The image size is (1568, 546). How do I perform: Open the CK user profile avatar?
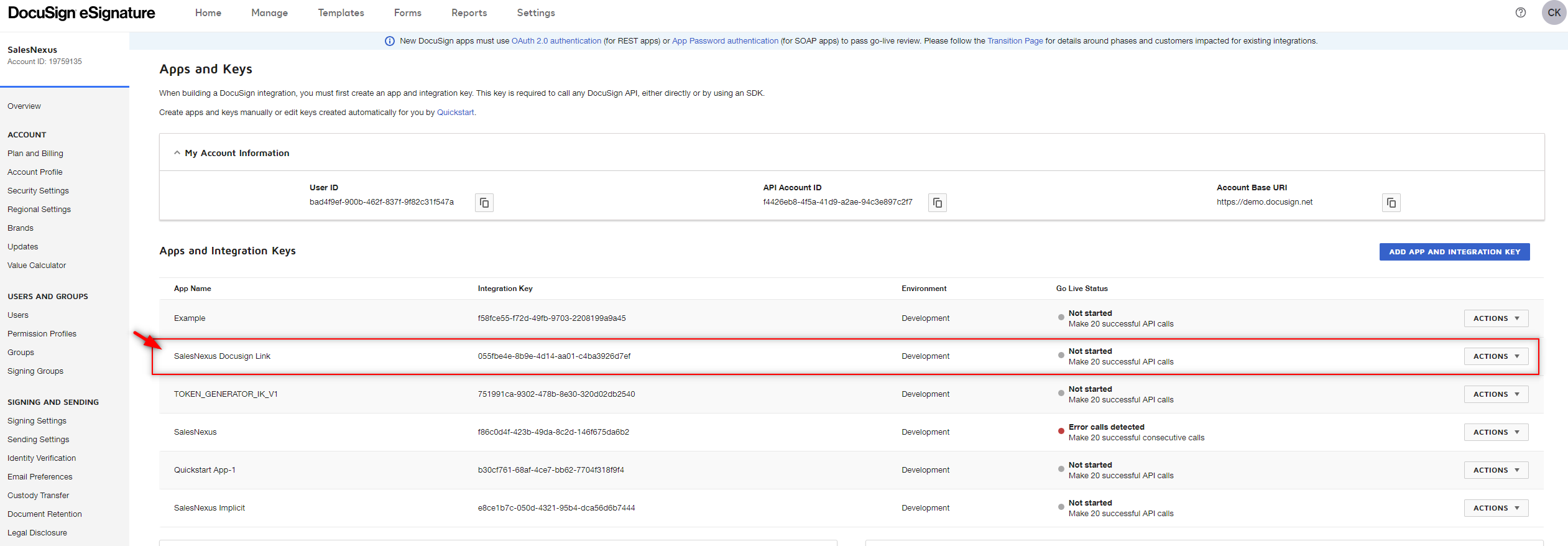tap(1554, 12)
